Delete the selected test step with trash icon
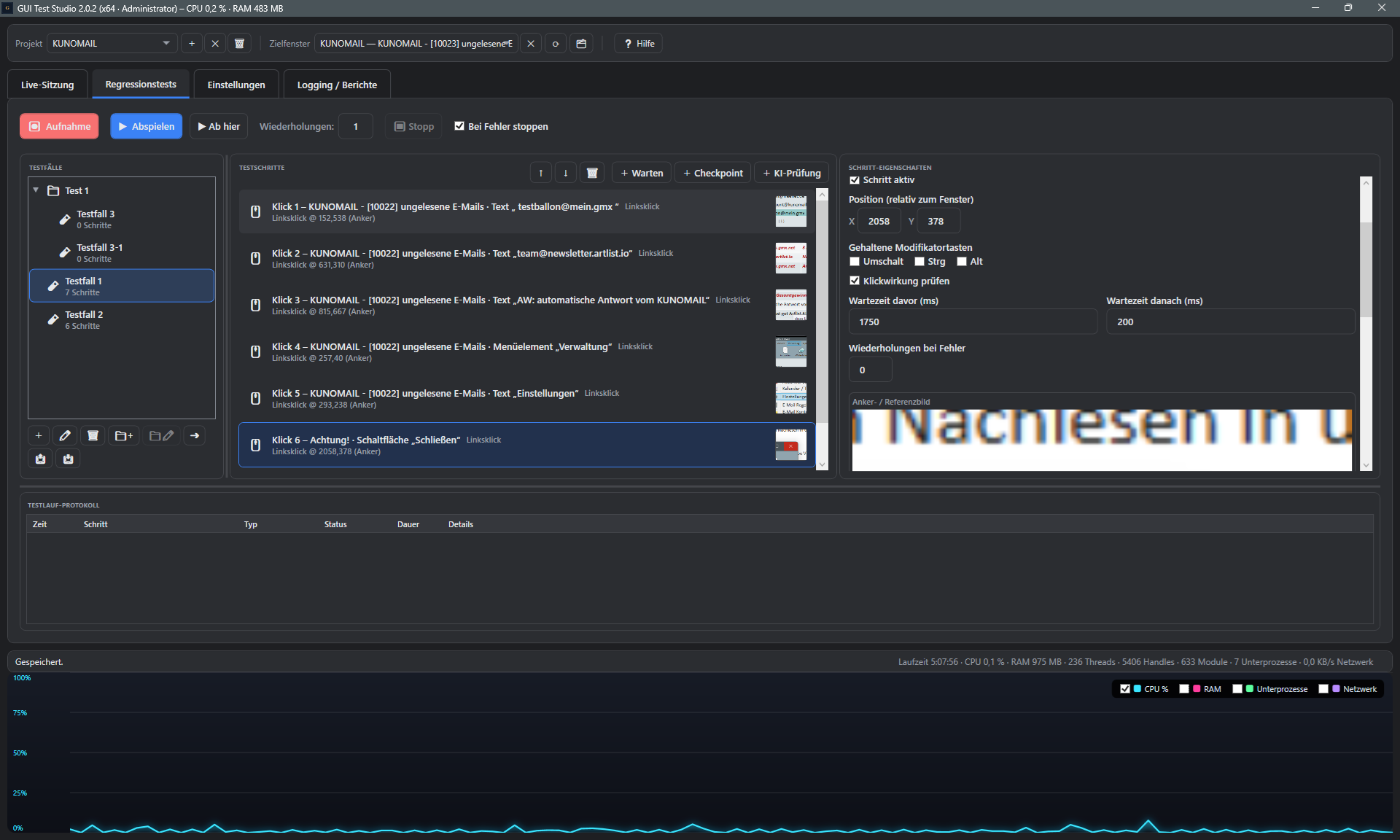 click(x=592, y=173)
